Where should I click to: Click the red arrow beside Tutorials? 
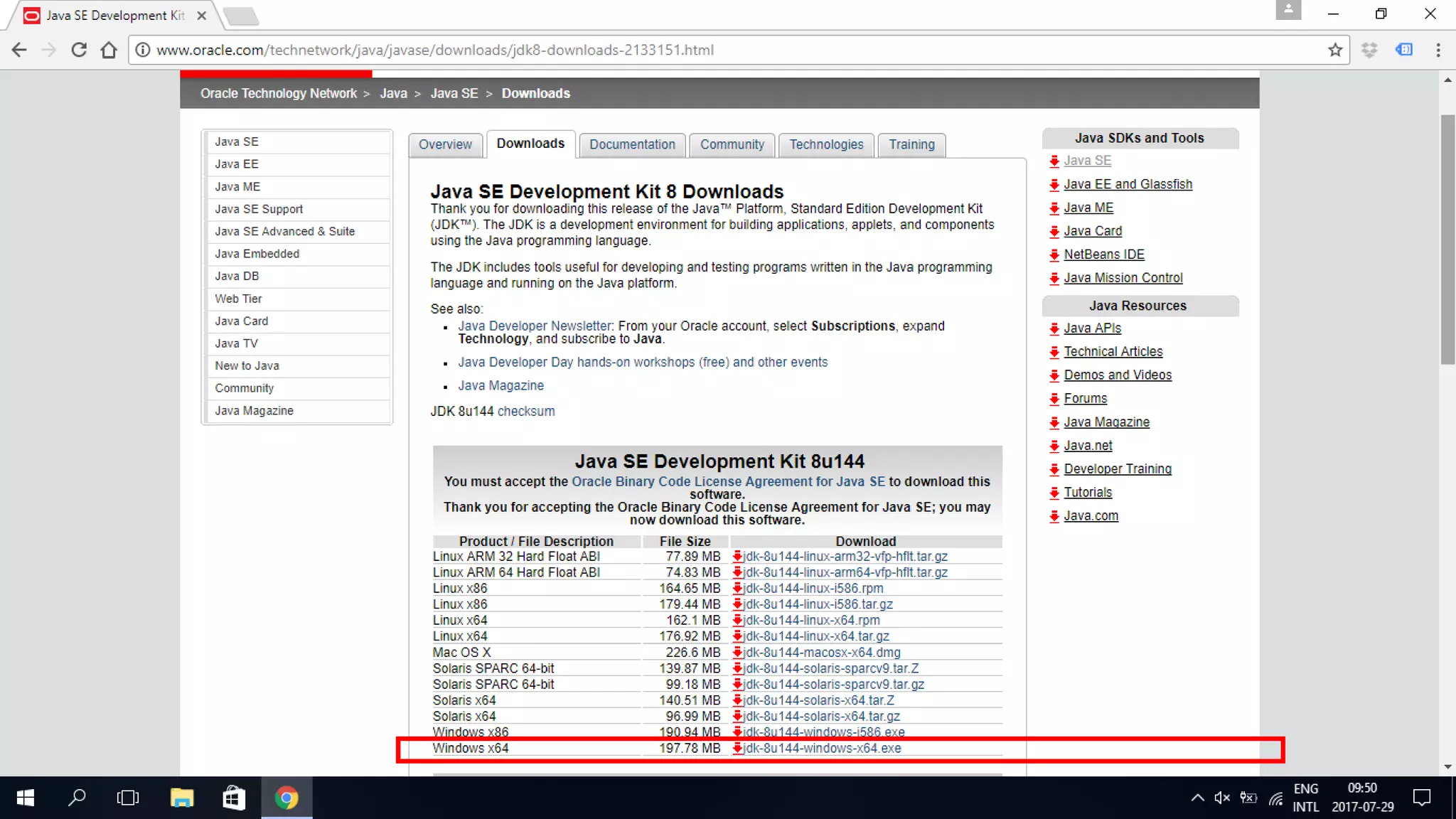(1054, 493)
